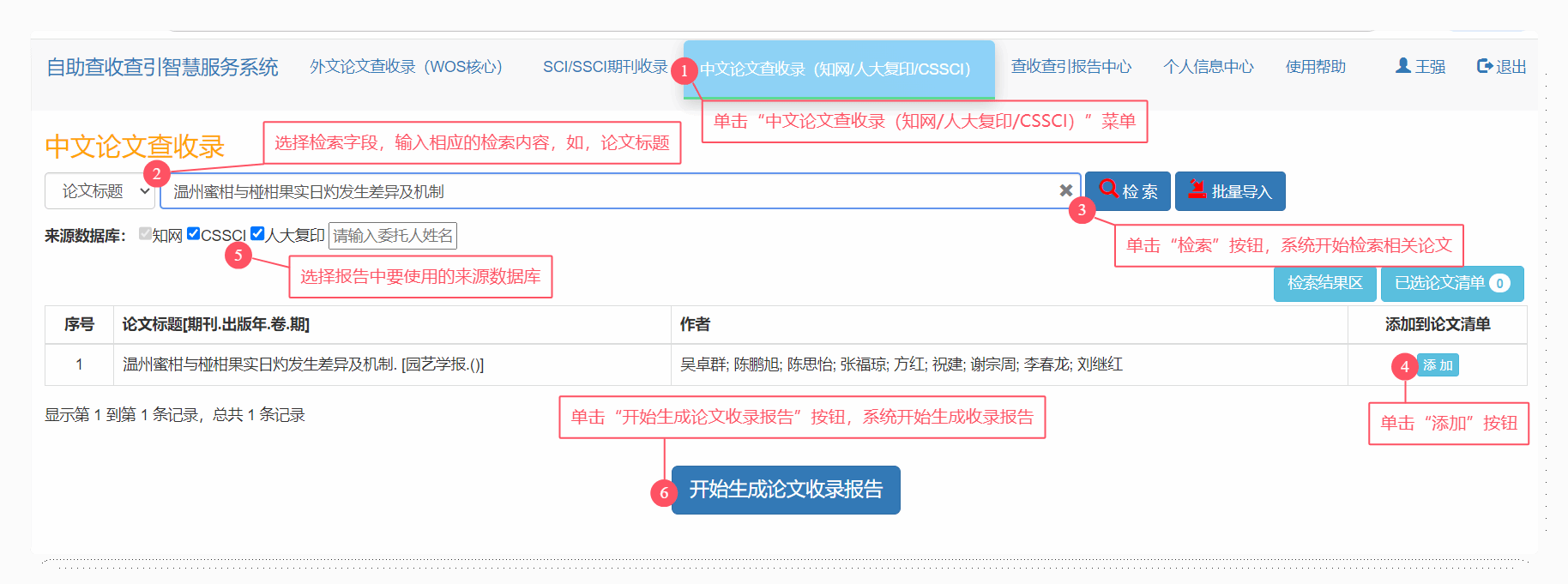Open 个人信息中心 menu
Image resolution: width=1568 pixels, height=584 pixels.
pyautogui.click(x=1208, y=67)
